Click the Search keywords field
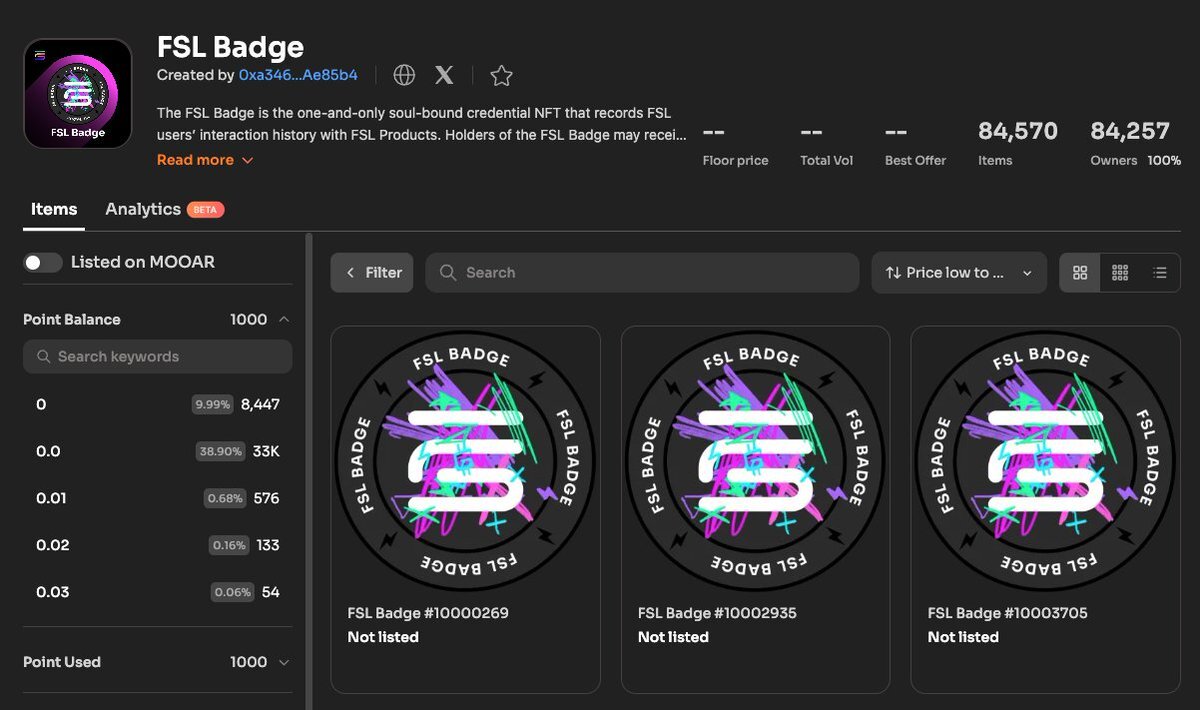The image size is (1200, 710). (158, 356)
